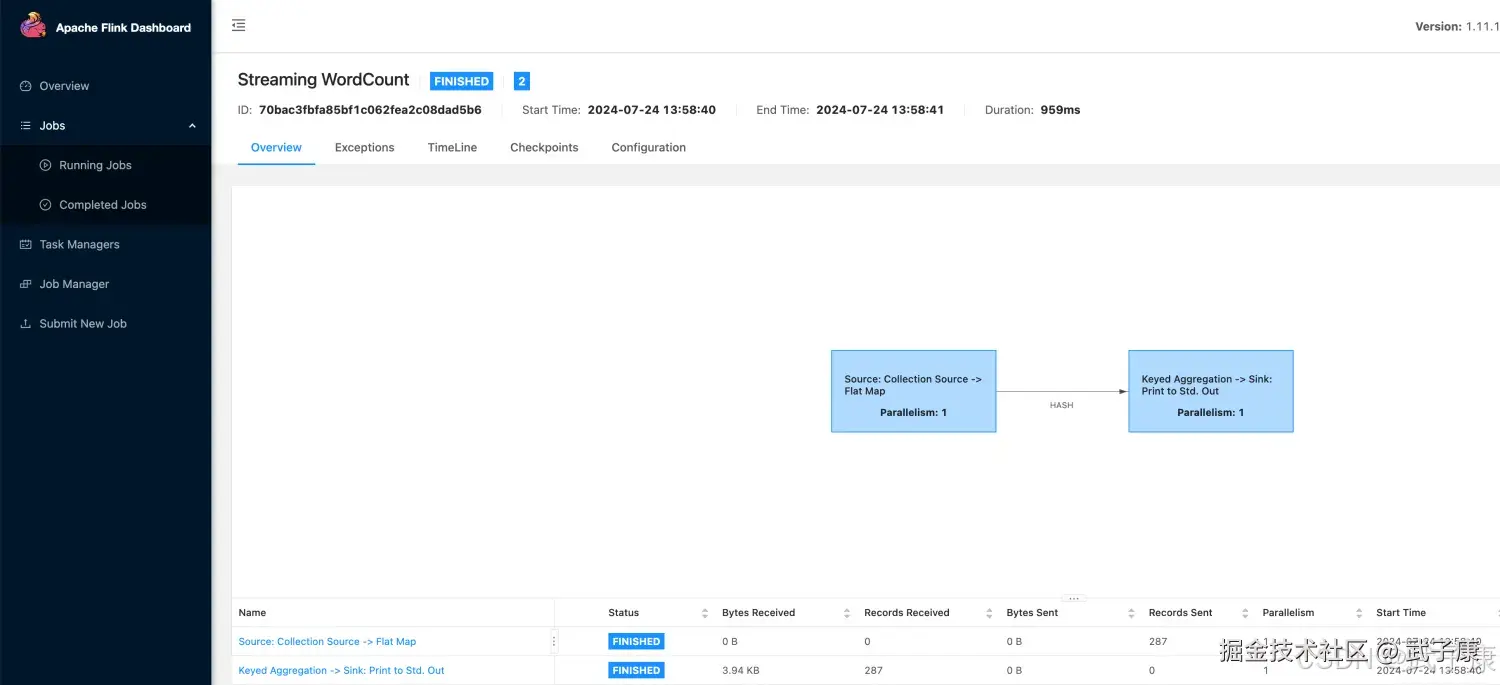1500x685 pixels.
Task: Select the Overview job tab
Action: [x=276, y=147]
